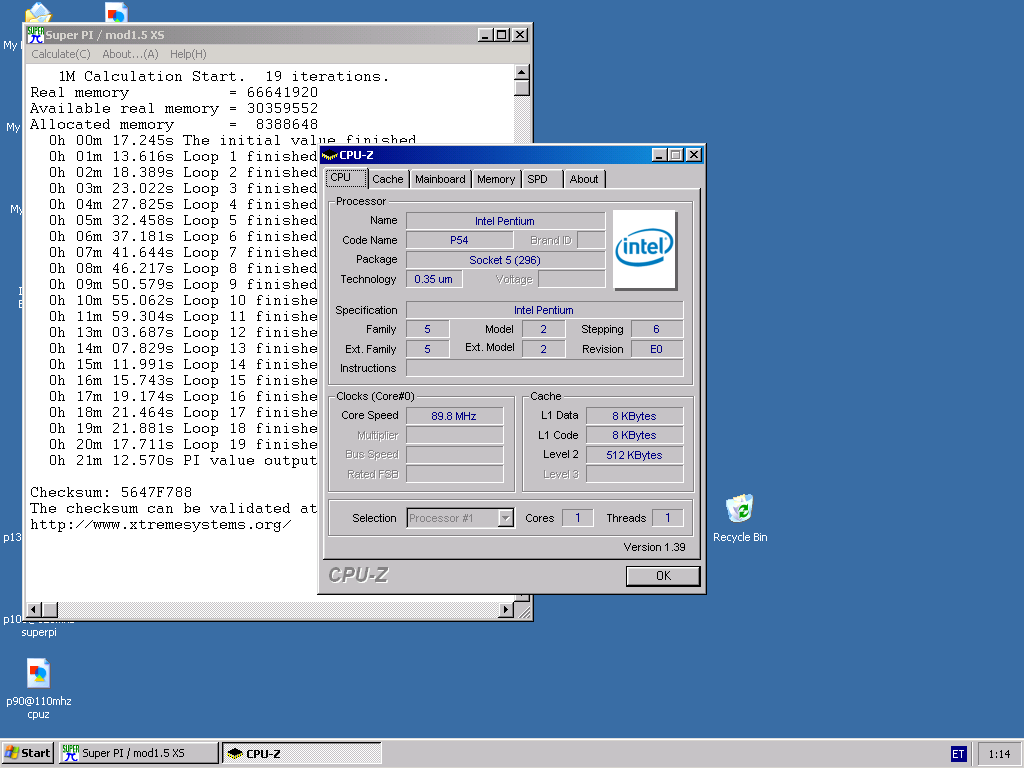The height and width of the screenshot is (768, 1024).
Task: Open the About...(A) menu in Super PI
Action: click(131, 54)
